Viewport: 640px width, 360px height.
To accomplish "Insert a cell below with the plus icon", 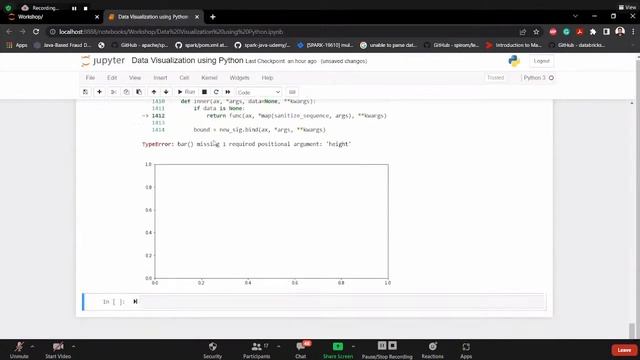I will (99, 92).
